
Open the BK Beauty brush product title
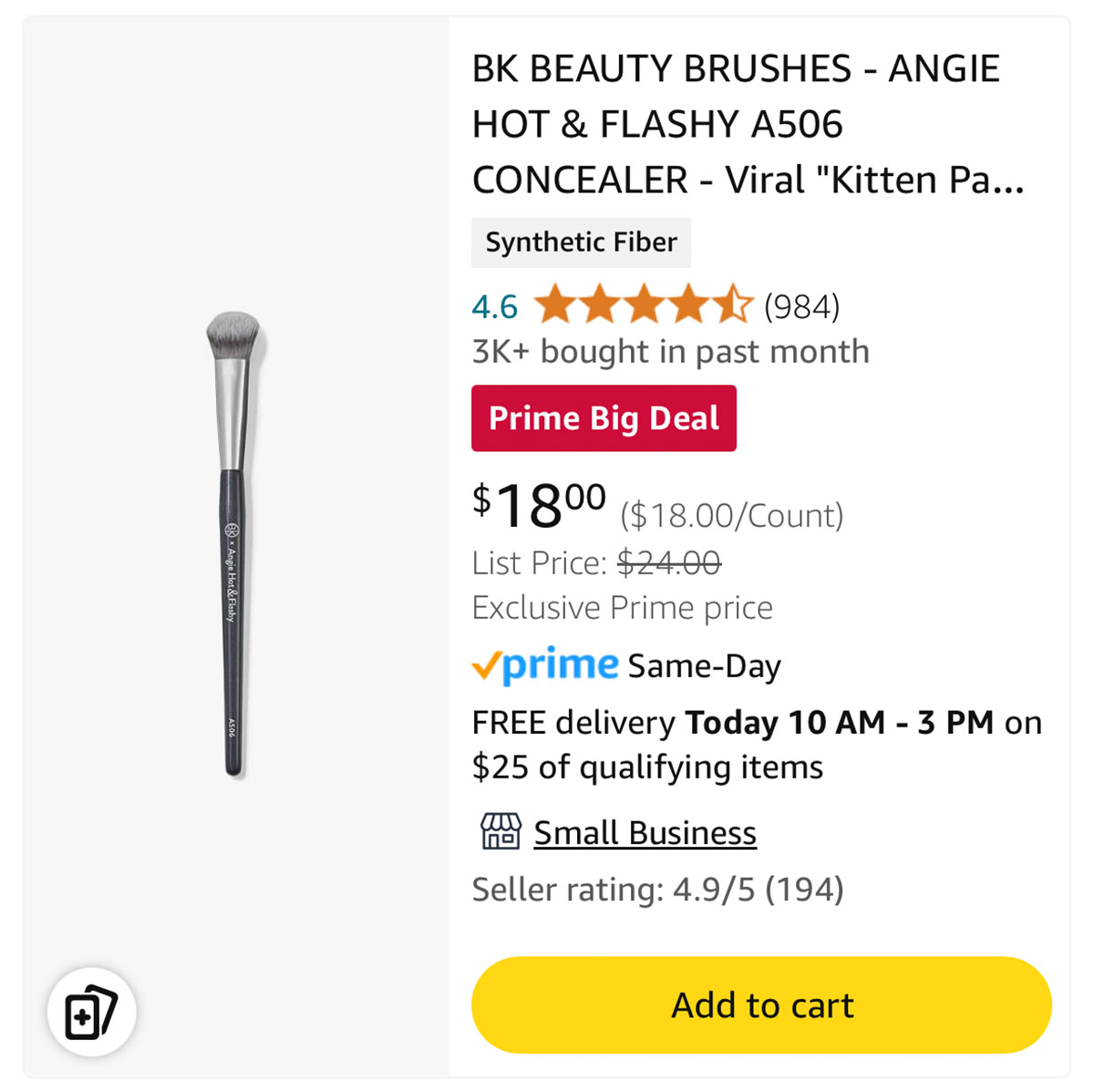[x=748, y=124]
